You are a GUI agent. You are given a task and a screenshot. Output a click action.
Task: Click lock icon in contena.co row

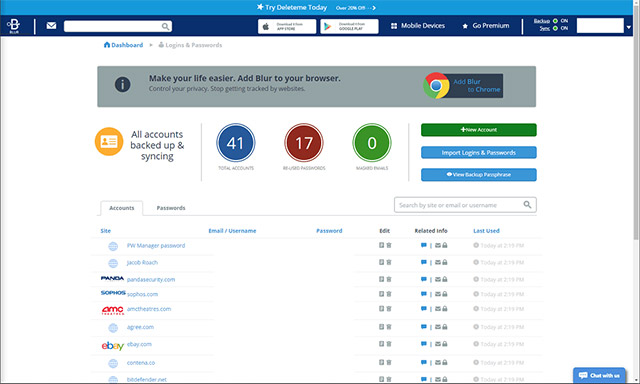(x=444, y=362)
